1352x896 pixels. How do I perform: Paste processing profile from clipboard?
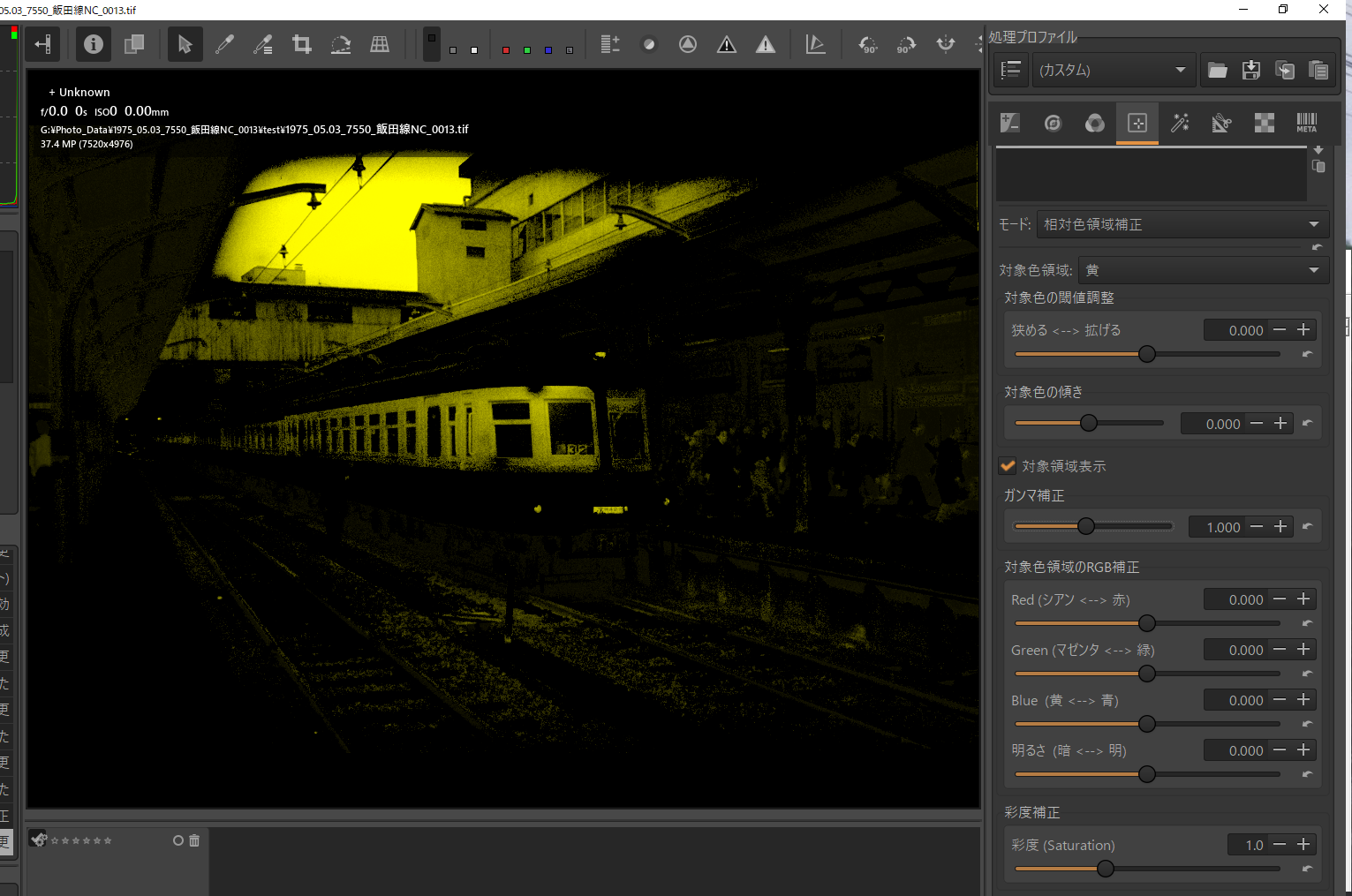1318,70
